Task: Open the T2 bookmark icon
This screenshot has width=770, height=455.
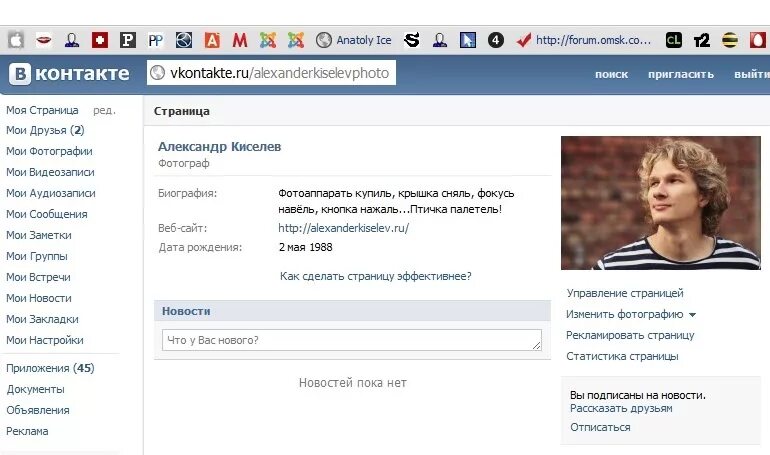Action: 702,40
